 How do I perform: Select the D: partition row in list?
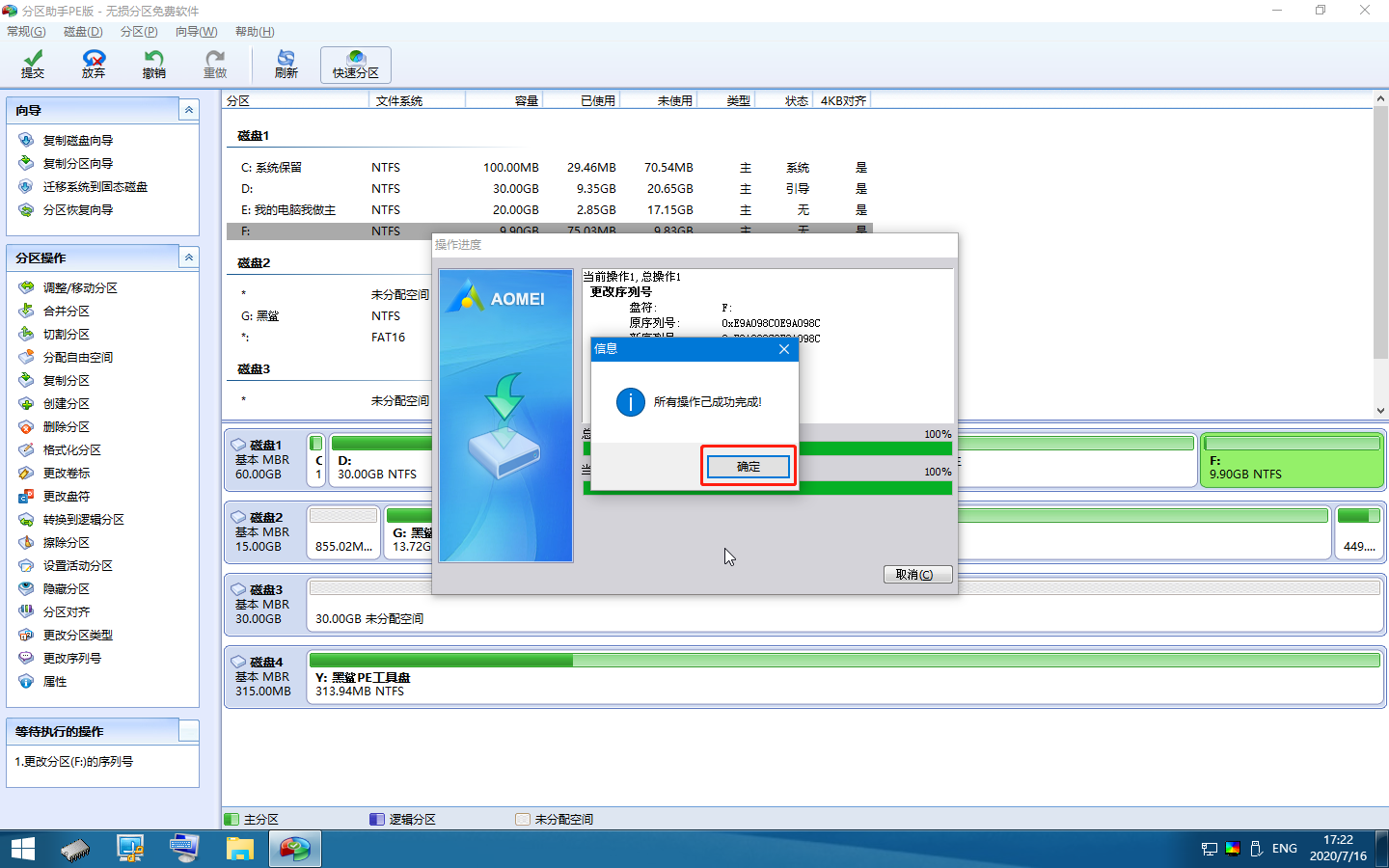tap(550, 189)
